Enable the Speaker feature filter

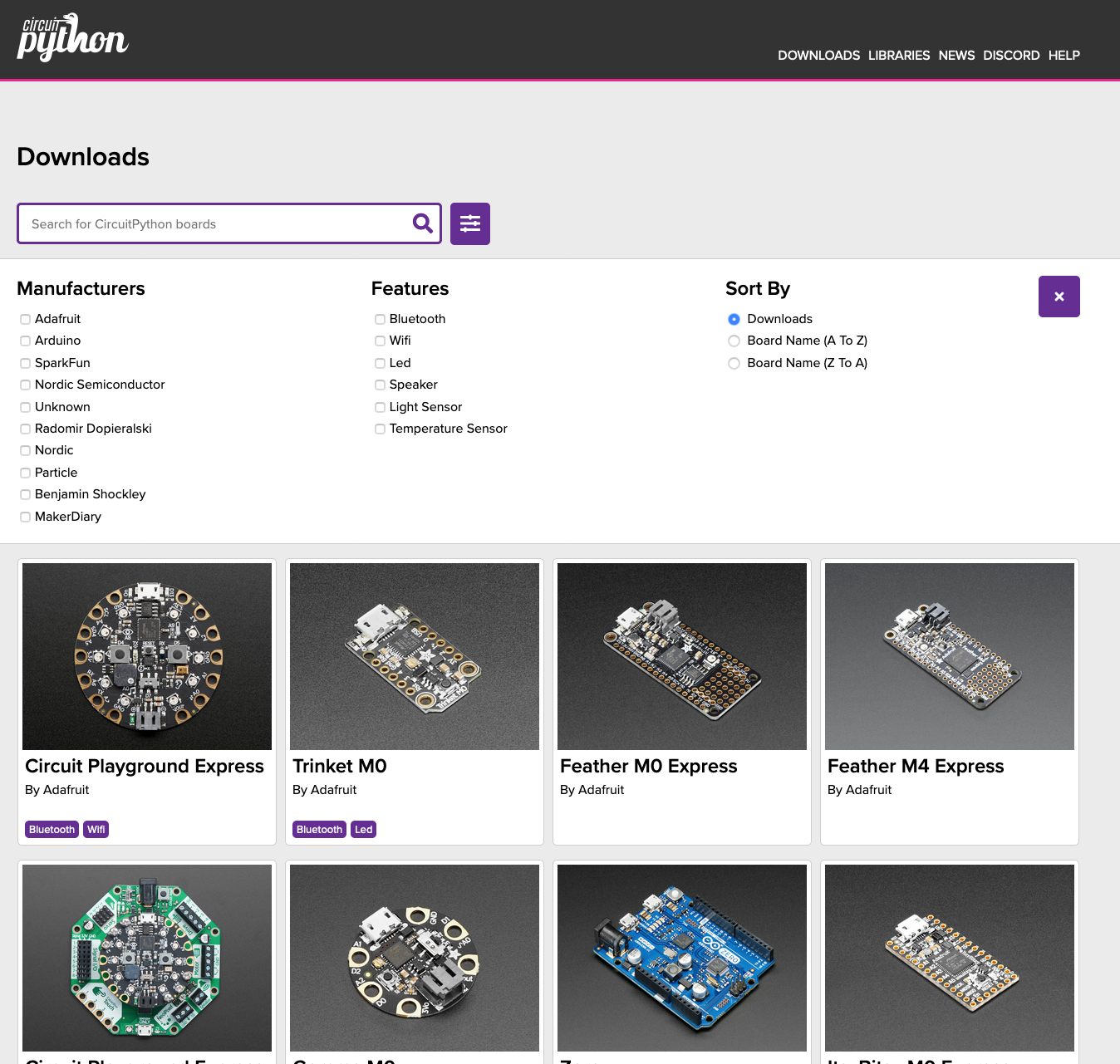(x=380, y=385)
